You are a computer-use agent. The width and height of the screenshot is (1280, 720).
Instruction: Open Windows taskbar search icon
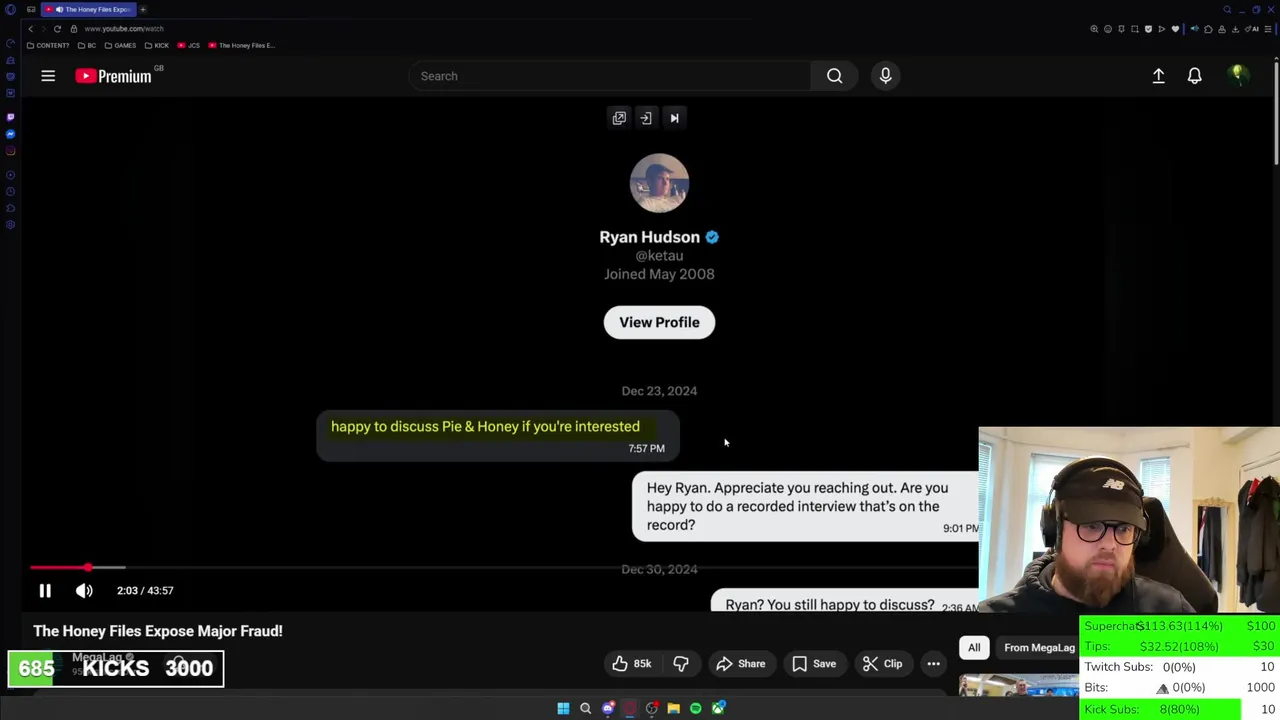click(x=585, y=708)
